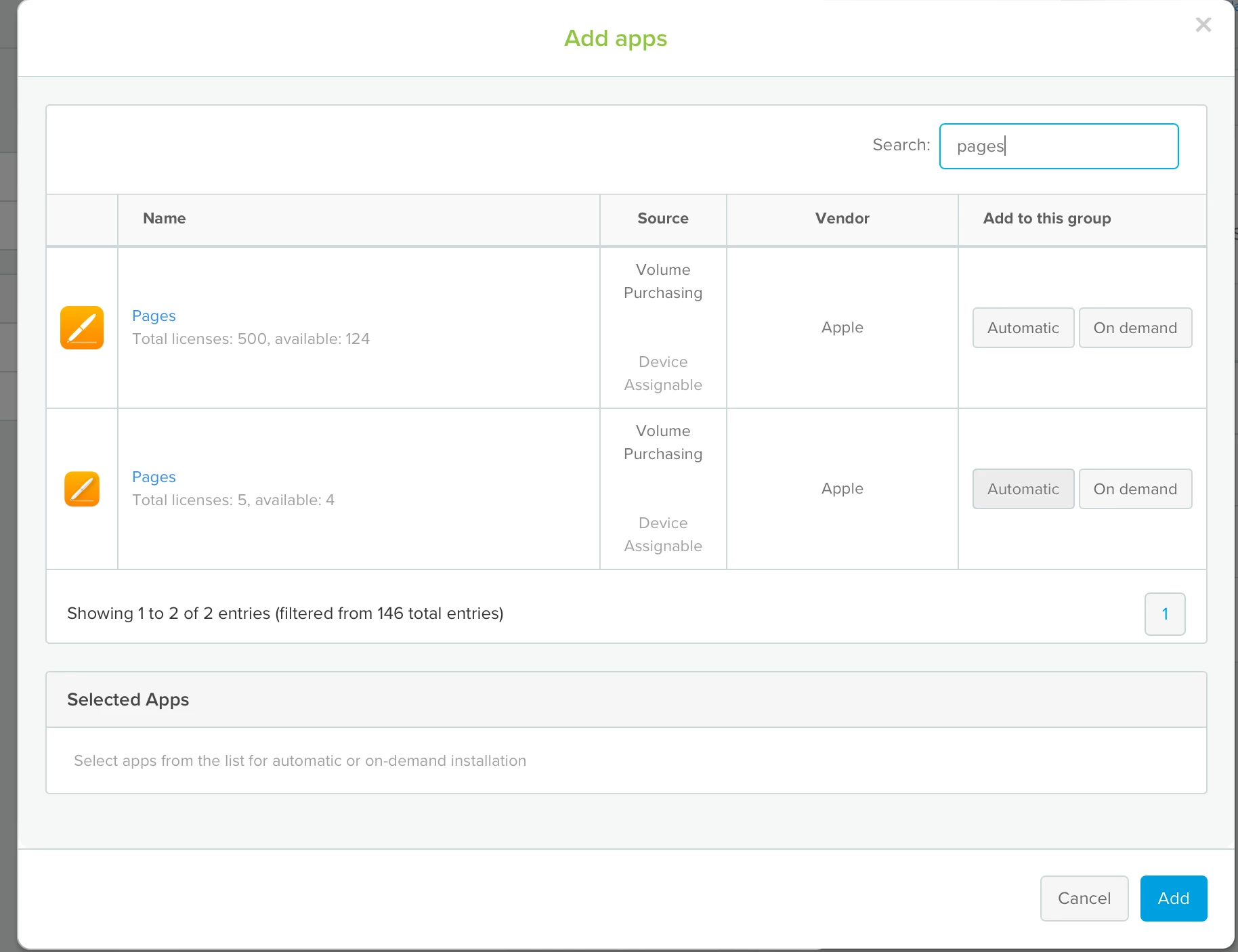Confirm with the blue Add button
The image size is (1238, 952).
point(1173,899)
